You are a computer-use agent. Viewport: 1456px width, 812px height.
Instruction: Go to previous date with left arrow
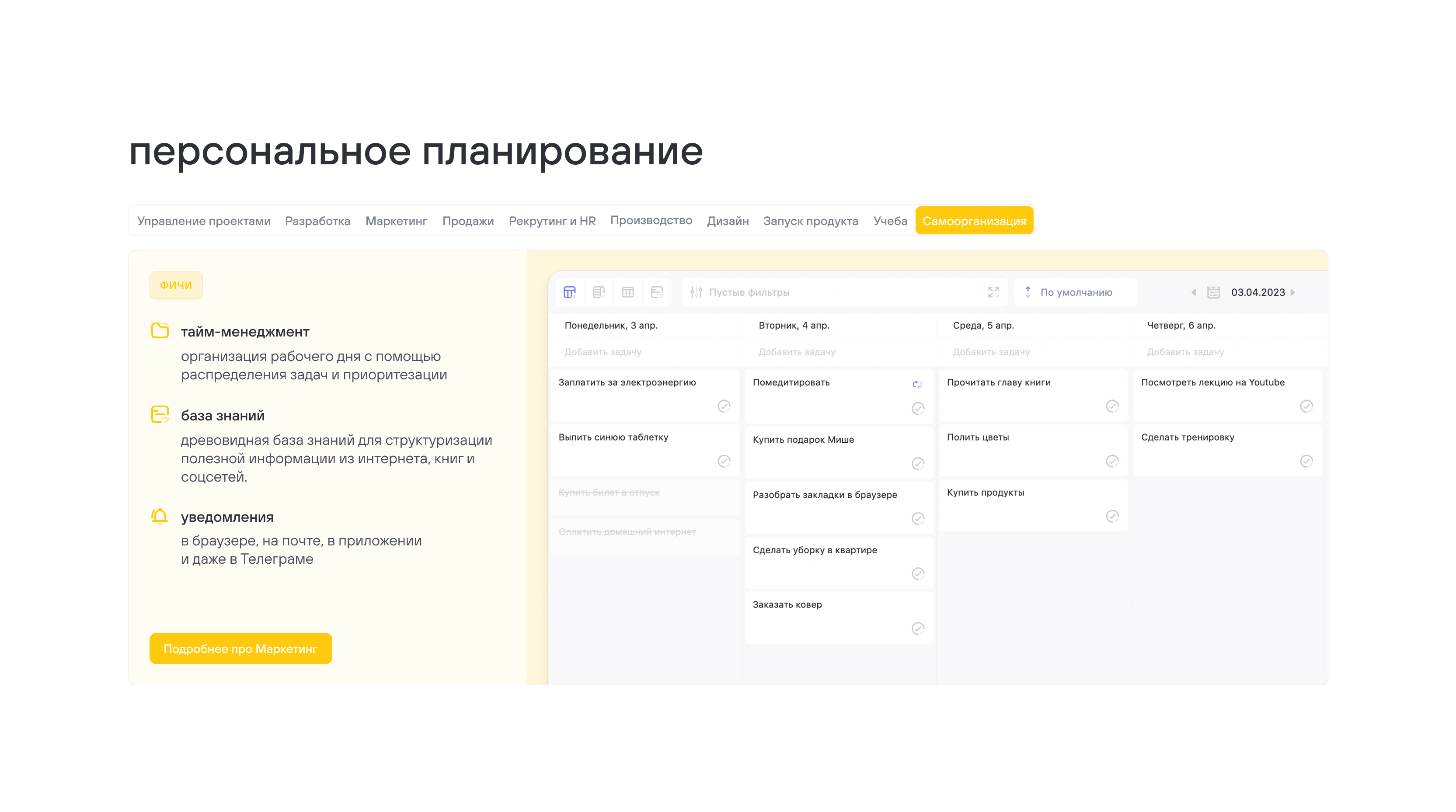(x=1193, y=292)
